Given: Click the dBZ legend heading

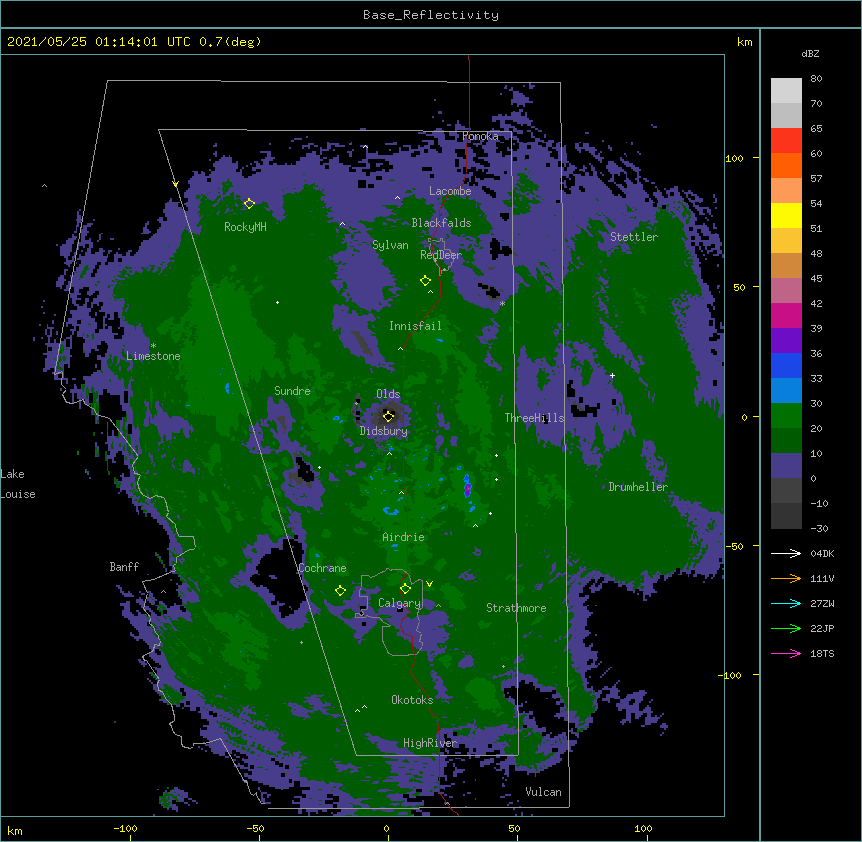Looking at the screenshot, I should point(810,53).
